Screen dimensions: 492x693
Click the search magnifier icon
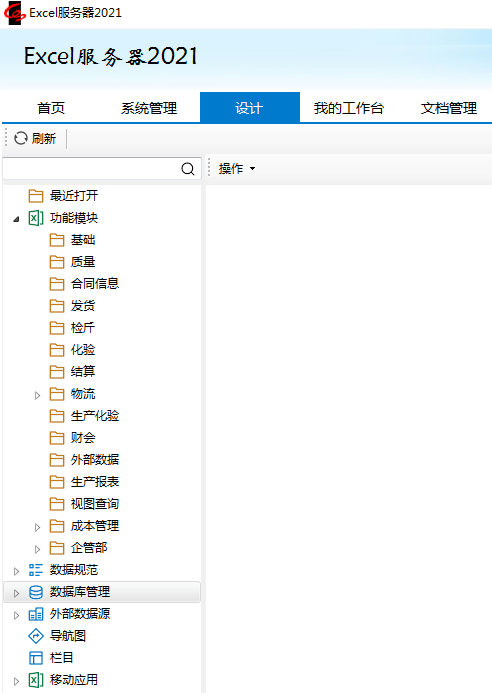point(188,169)
